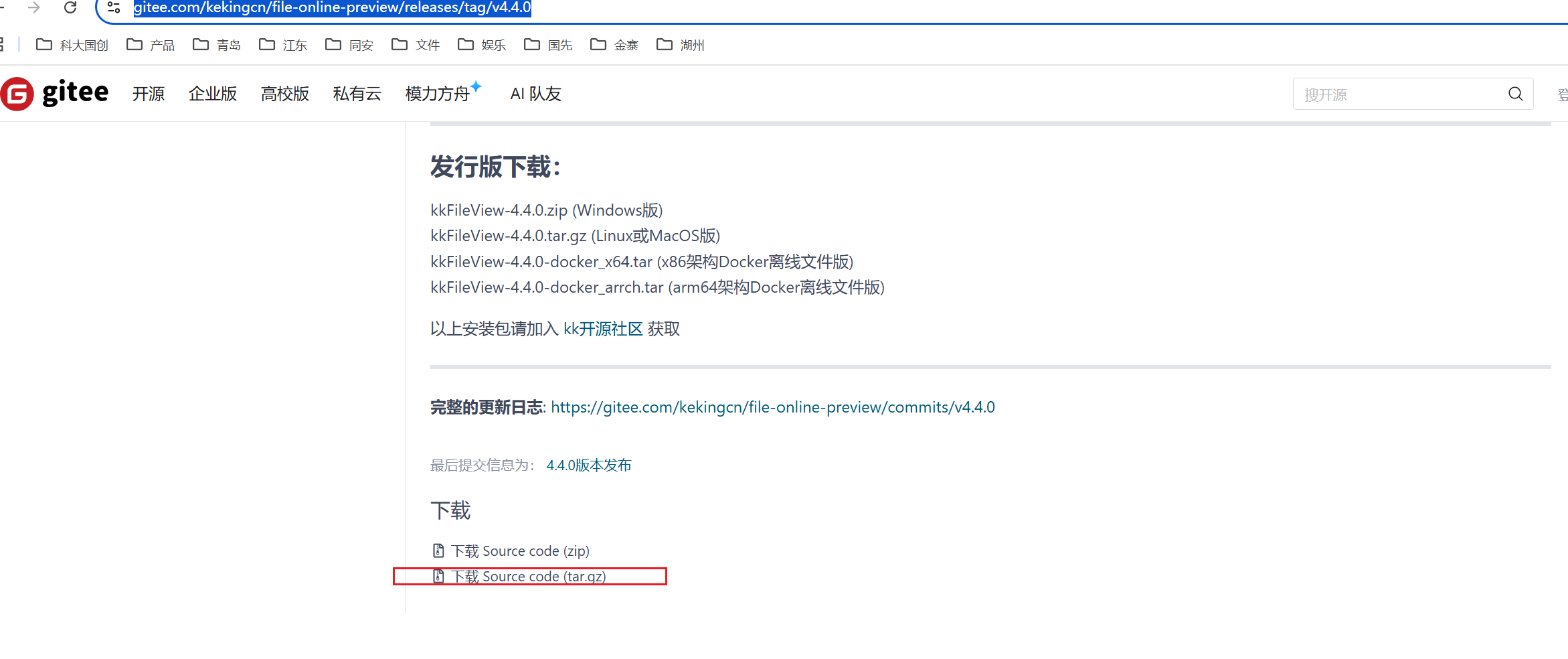The image size is (1568, 659).
Task: Click kkFileView-4.4.0.zip (Windows版) text
Action: tap(547, 210)
